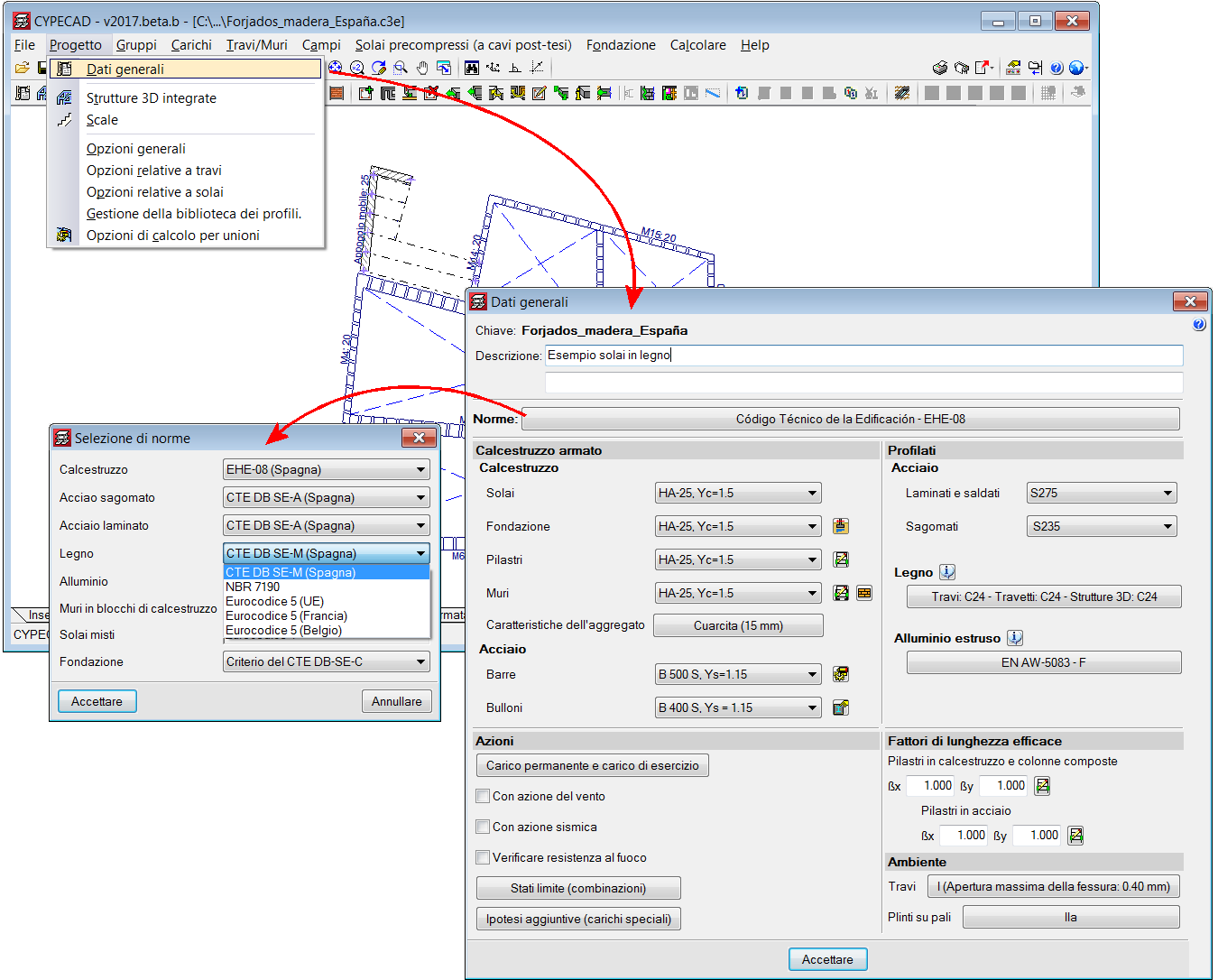This screenshot has height=980, width=1218.
Task: Open Fondazione dropdown in Selezione di norme
Action: (x=327, y=661)
